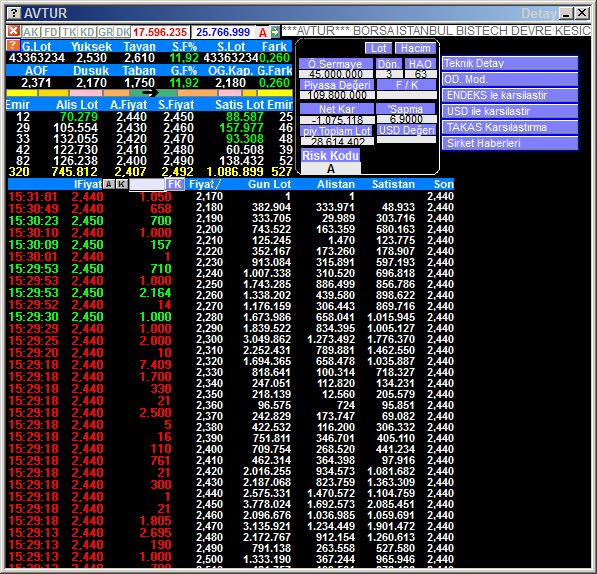Click the Yuksek value 2,530
This screenshot has height=574, width=597.
pyautogui.click(x=91, y=58)
